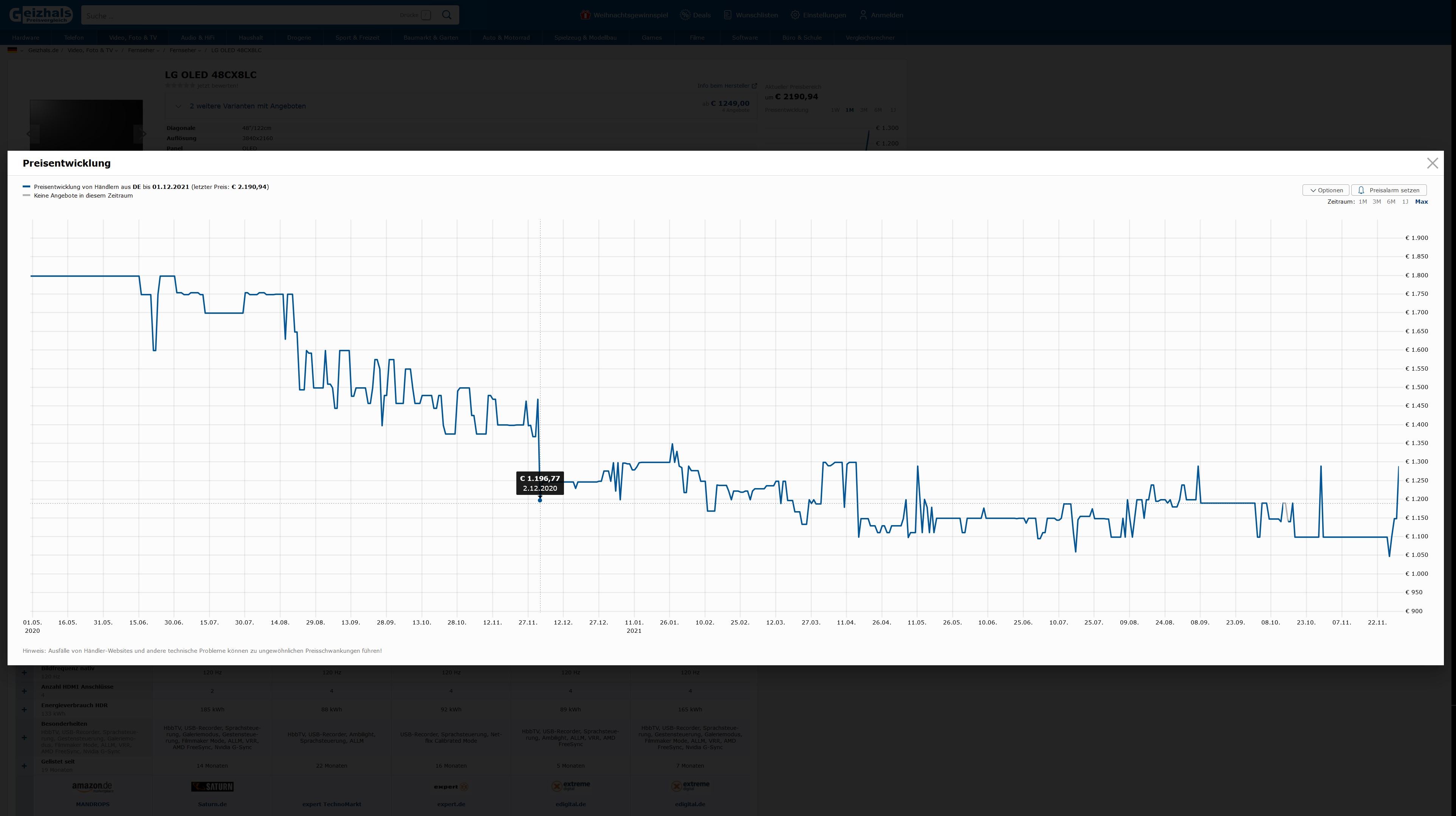
Task: Switch chart range to 1J
Action: tap(1405, 202)
